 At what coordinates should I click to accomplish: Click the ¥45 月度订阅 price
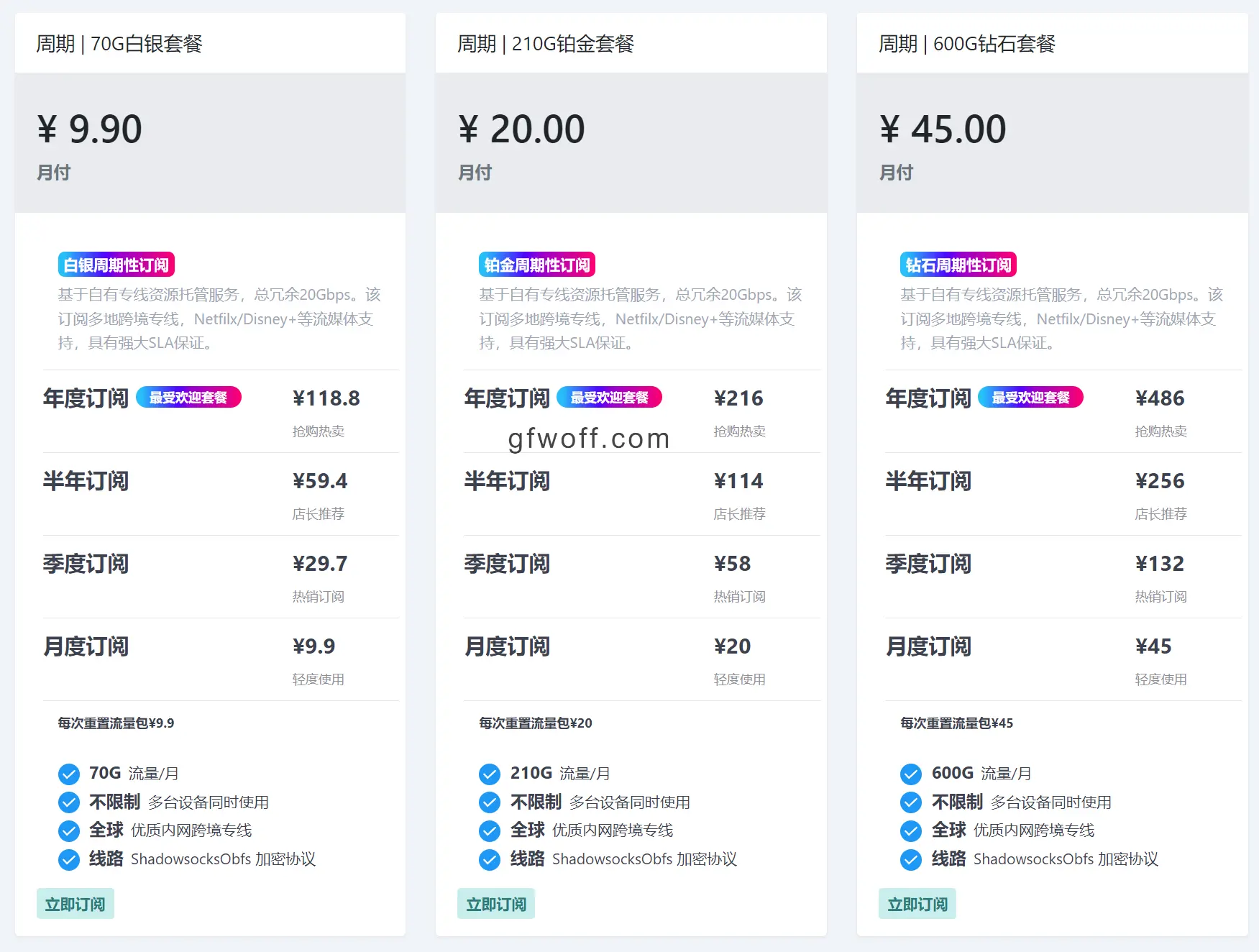click(1153, 646)
